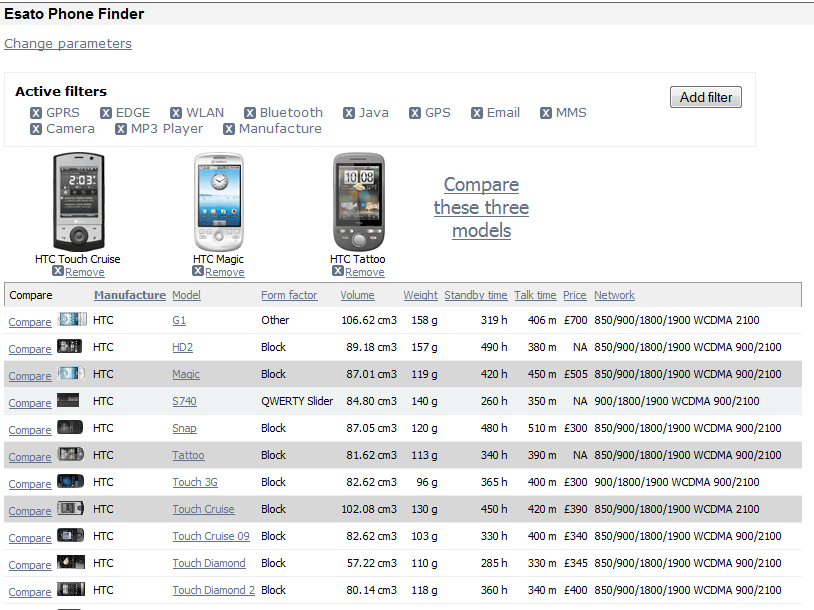
Task: Open the S740 model link
Action: (184, 401)
